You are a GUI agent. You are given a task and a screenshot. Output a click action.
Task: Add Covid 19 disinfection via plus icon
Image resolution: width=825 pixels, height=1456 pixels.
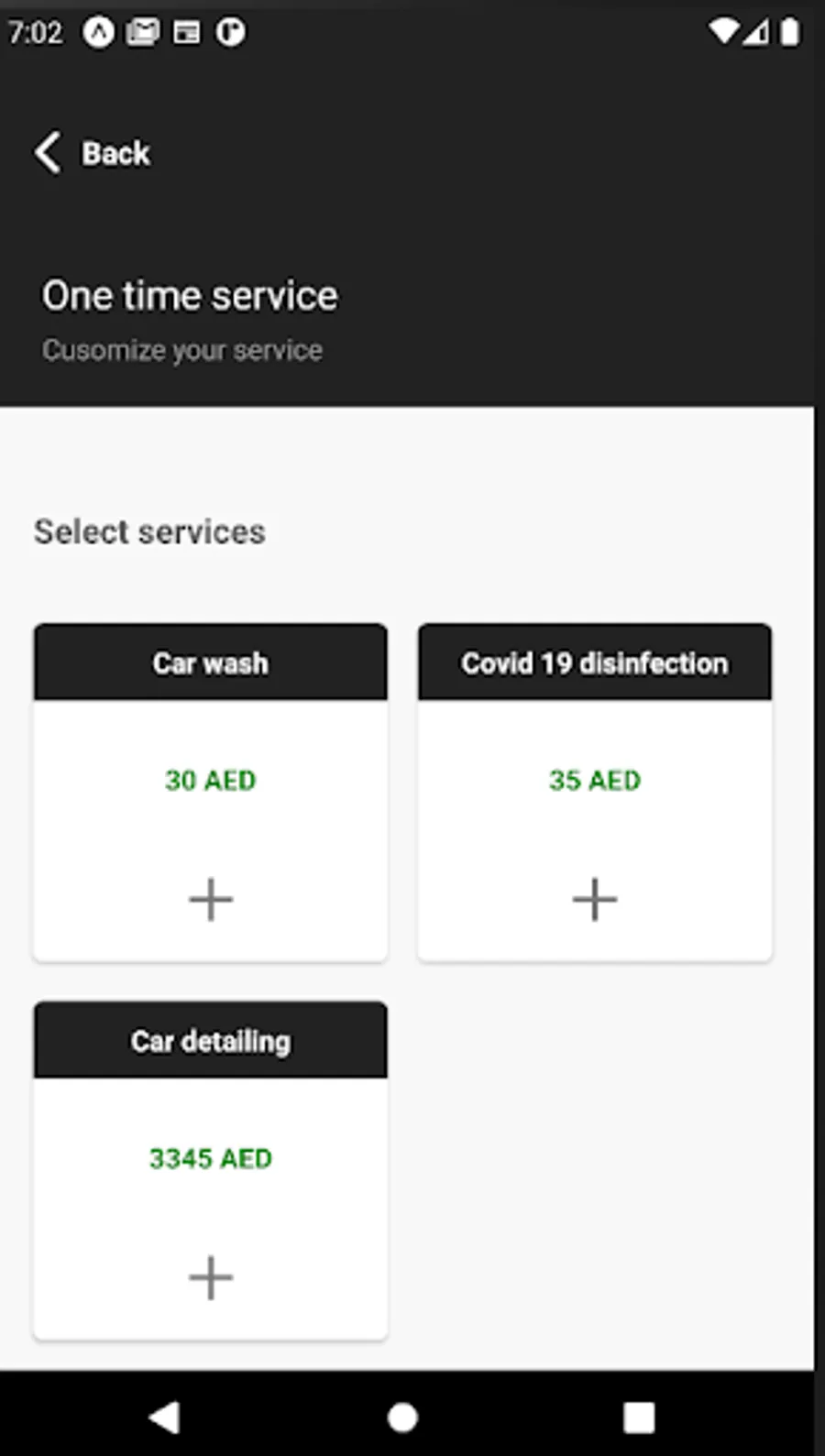(x=595, y=899)
